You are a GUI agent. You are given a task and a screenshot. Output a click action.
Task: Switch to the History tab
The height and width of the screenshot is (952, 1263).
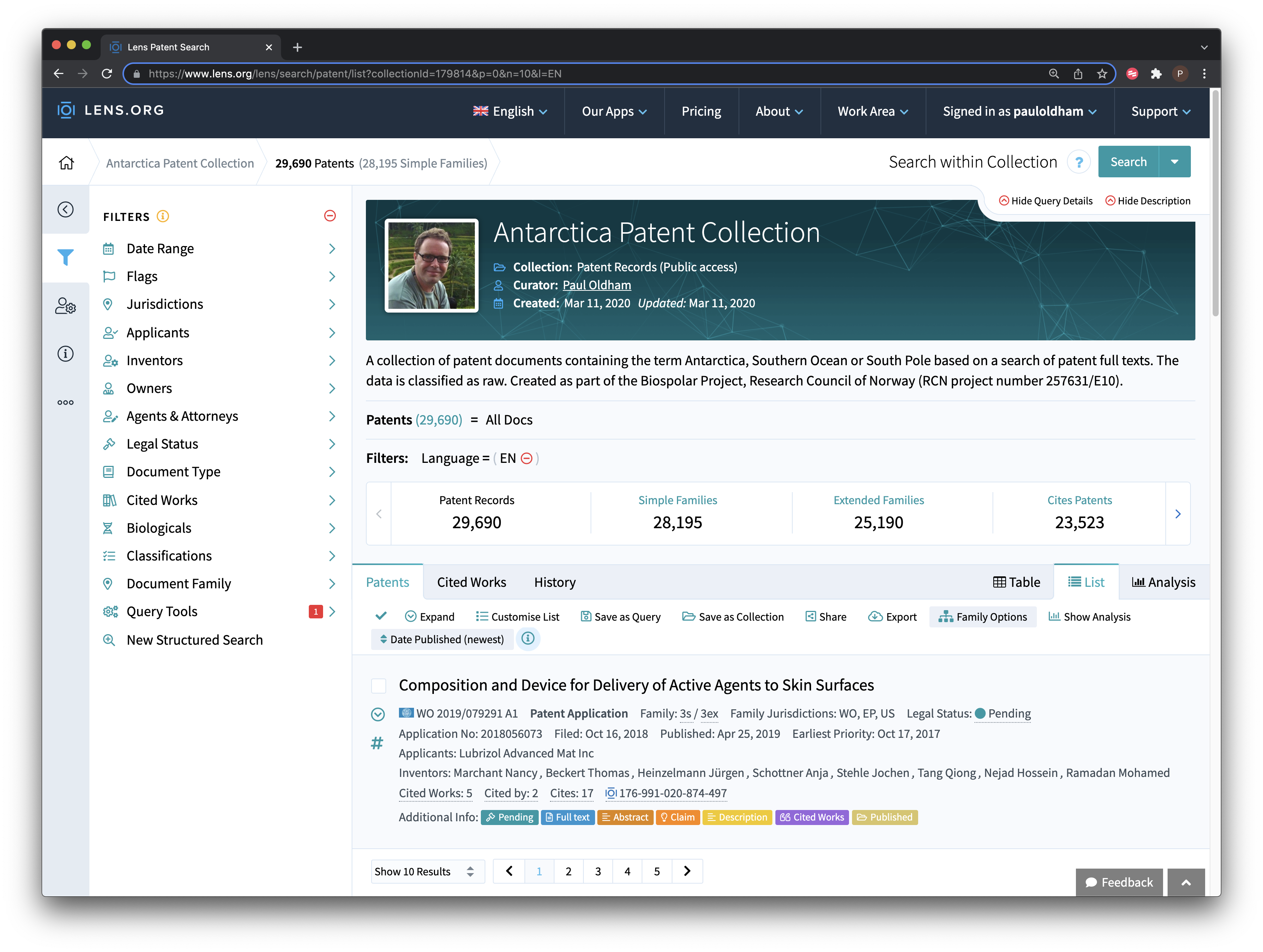point(554,582)
